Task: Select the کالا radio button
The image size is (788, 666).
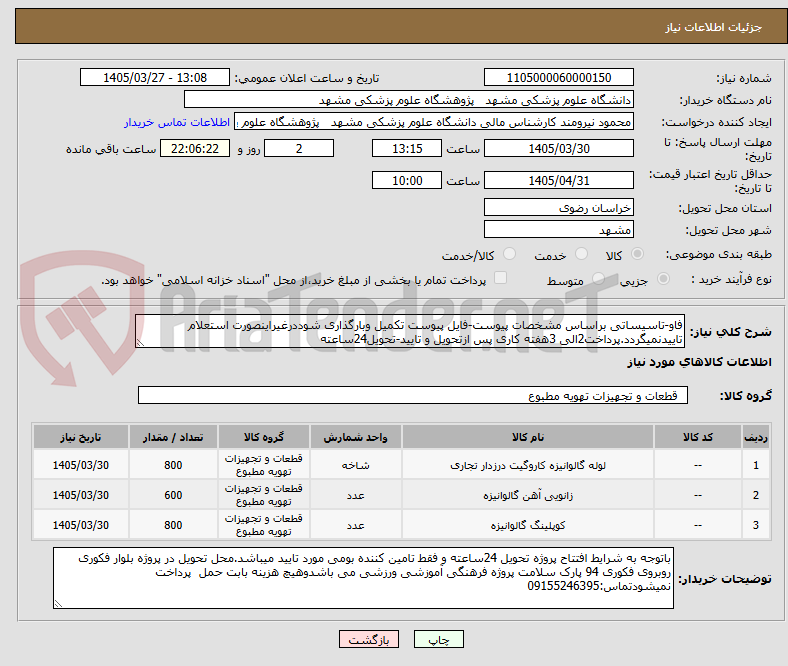Action: point(637,254)
